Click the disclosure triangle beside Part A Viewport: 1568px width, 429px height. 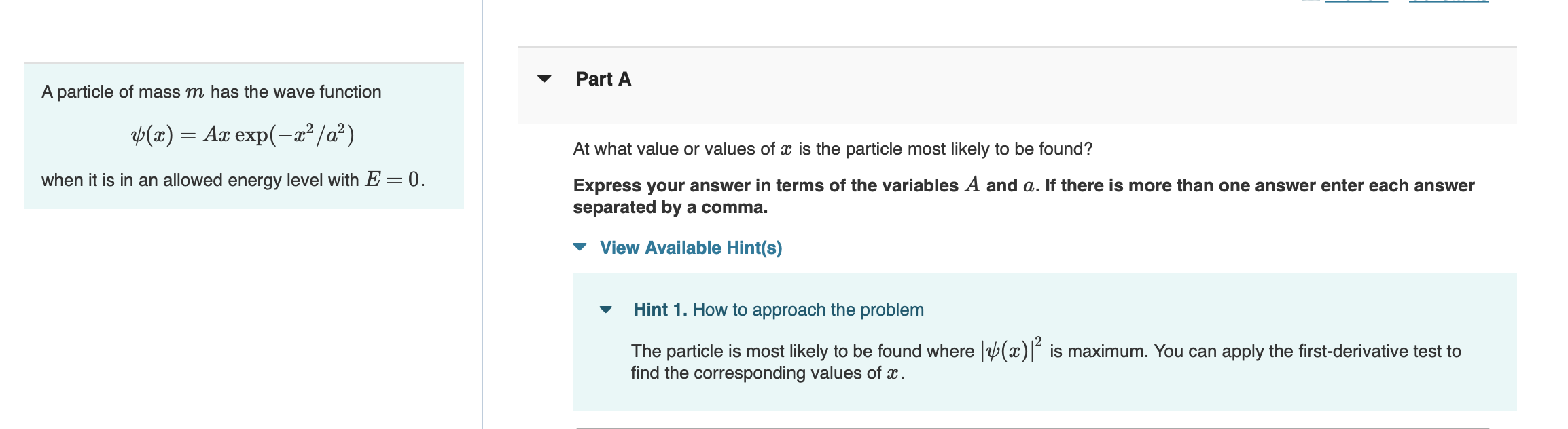click(x=544, y=79)
